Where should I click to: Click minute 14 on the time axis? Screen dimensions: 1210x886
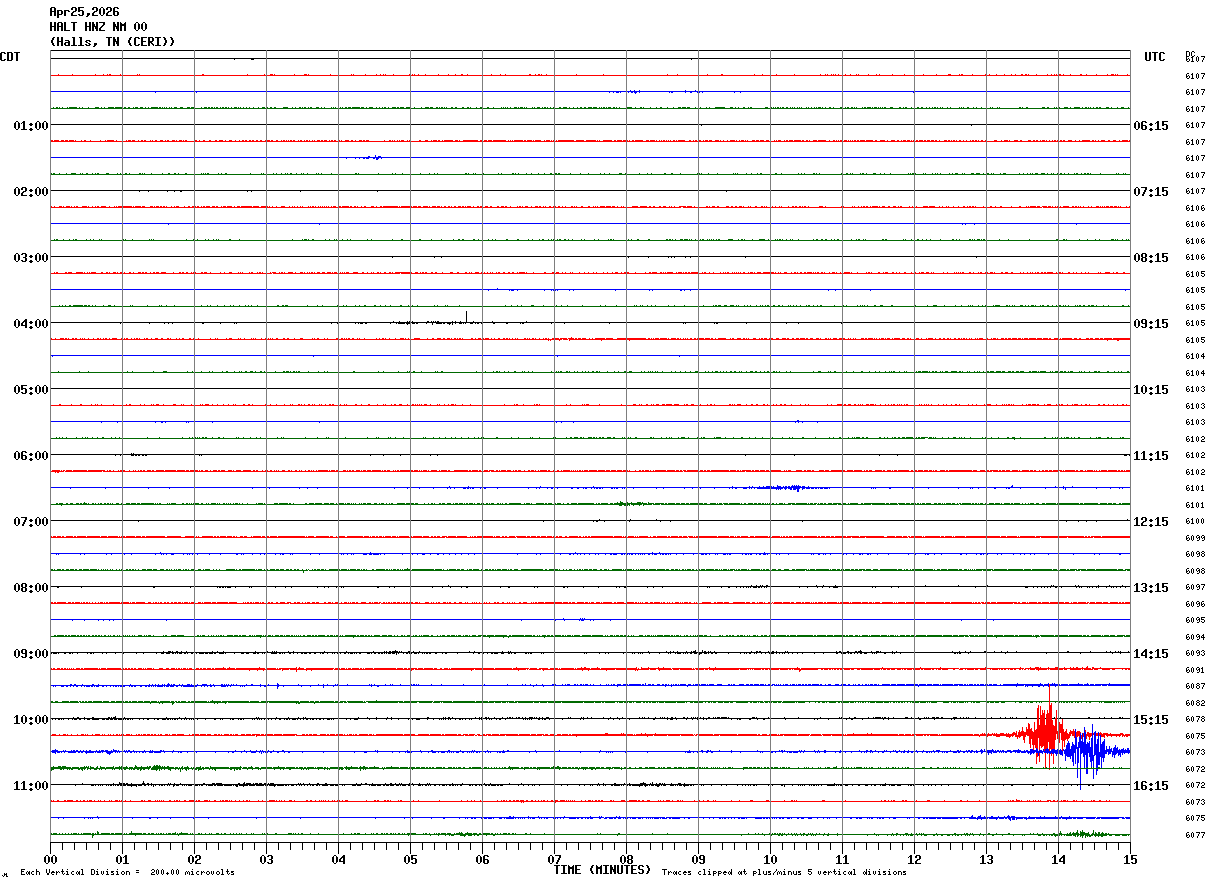1058,859
